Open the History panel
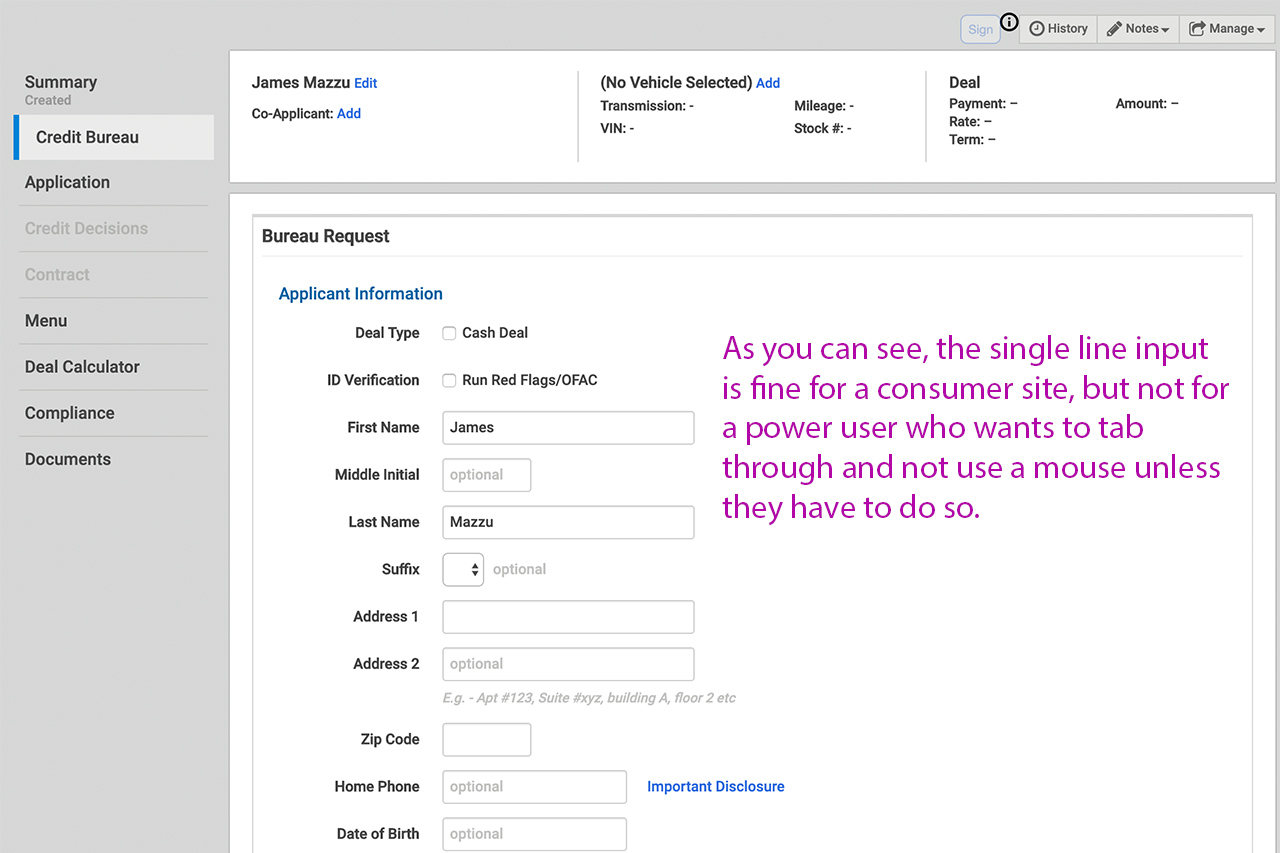Screen dimensions: 1280x853 [x=1058, y=29]
